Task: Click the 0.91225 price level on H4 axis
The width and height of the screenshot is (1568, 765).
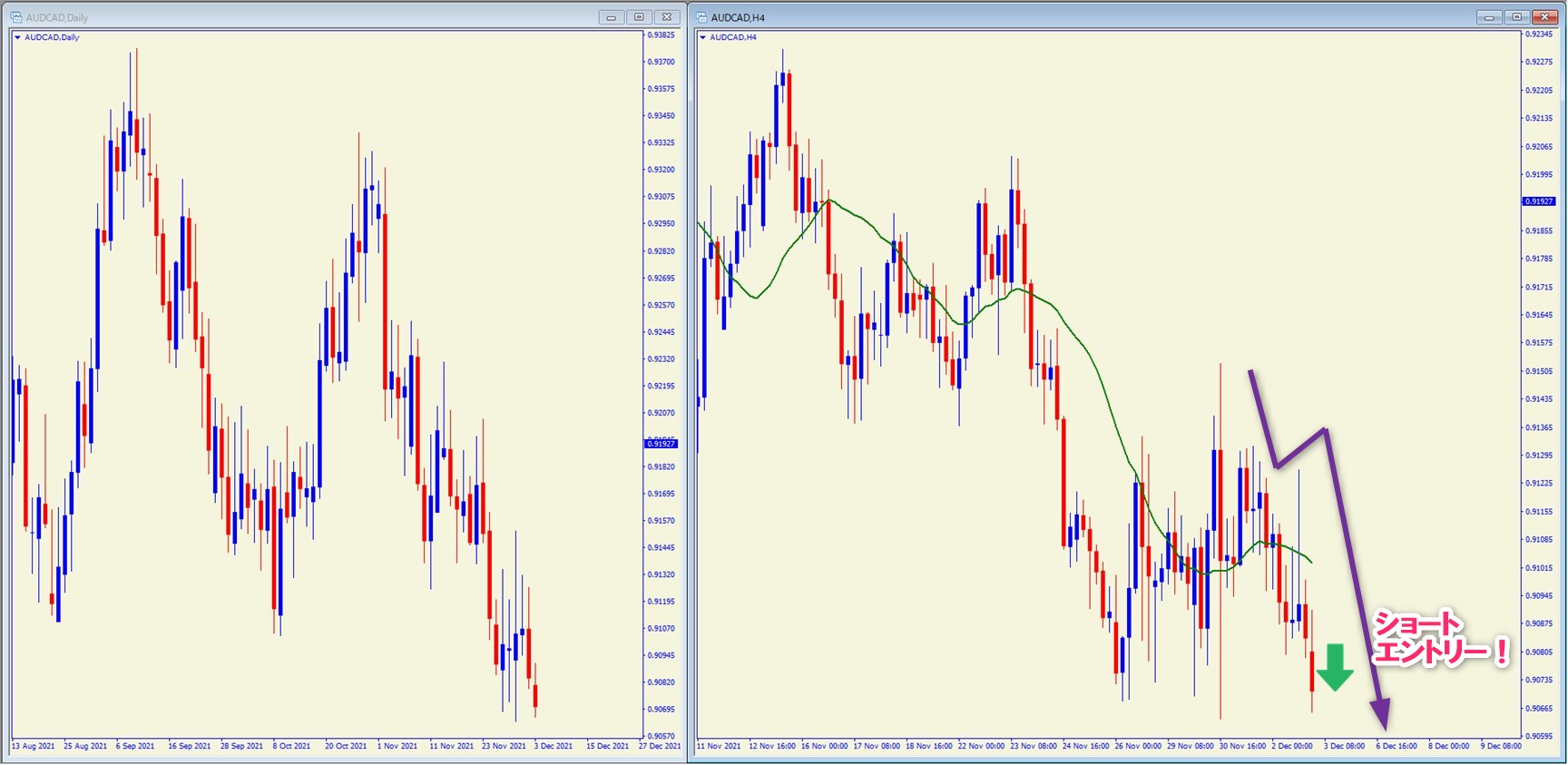Action: 1540,483
